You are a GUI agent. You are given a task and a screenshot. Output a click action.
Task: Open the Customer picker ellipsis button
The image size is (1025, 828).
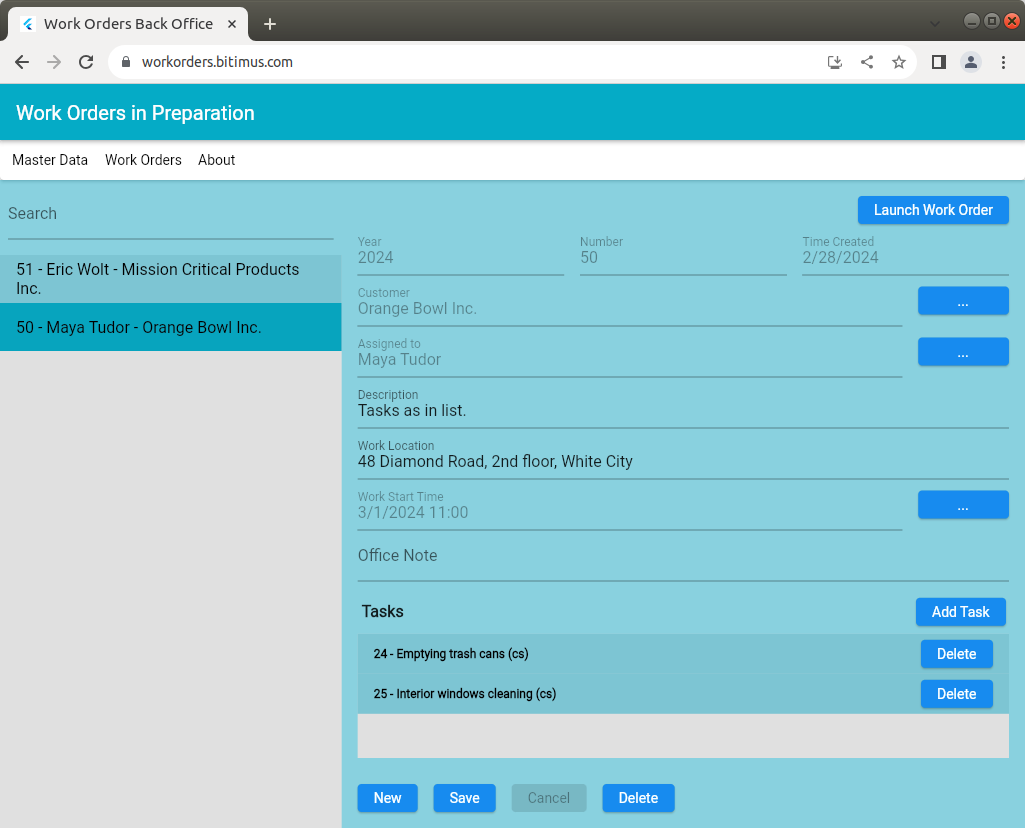tap(962, 301)
